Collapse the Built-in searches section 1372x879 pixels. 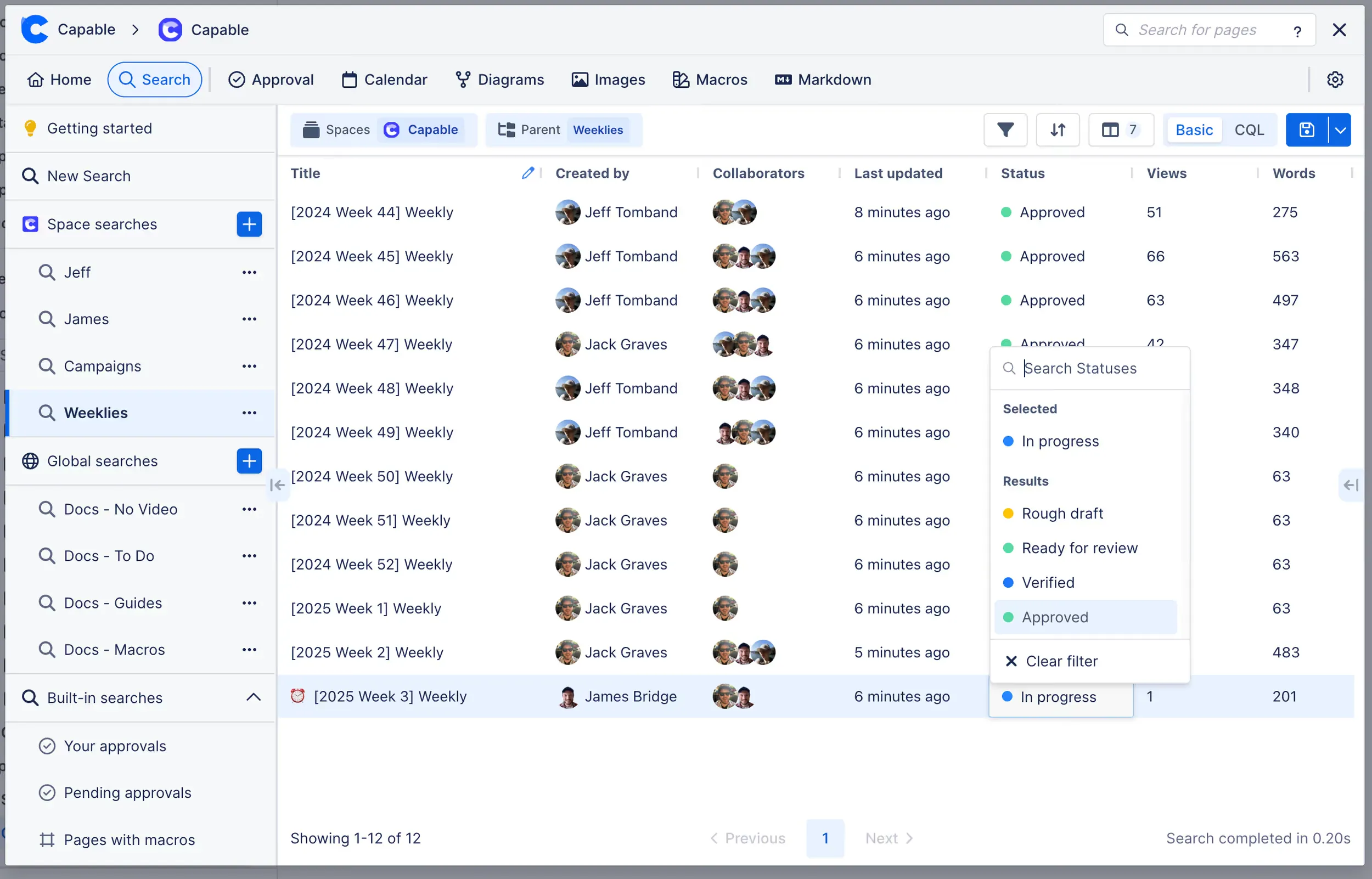tap(254, 697)
